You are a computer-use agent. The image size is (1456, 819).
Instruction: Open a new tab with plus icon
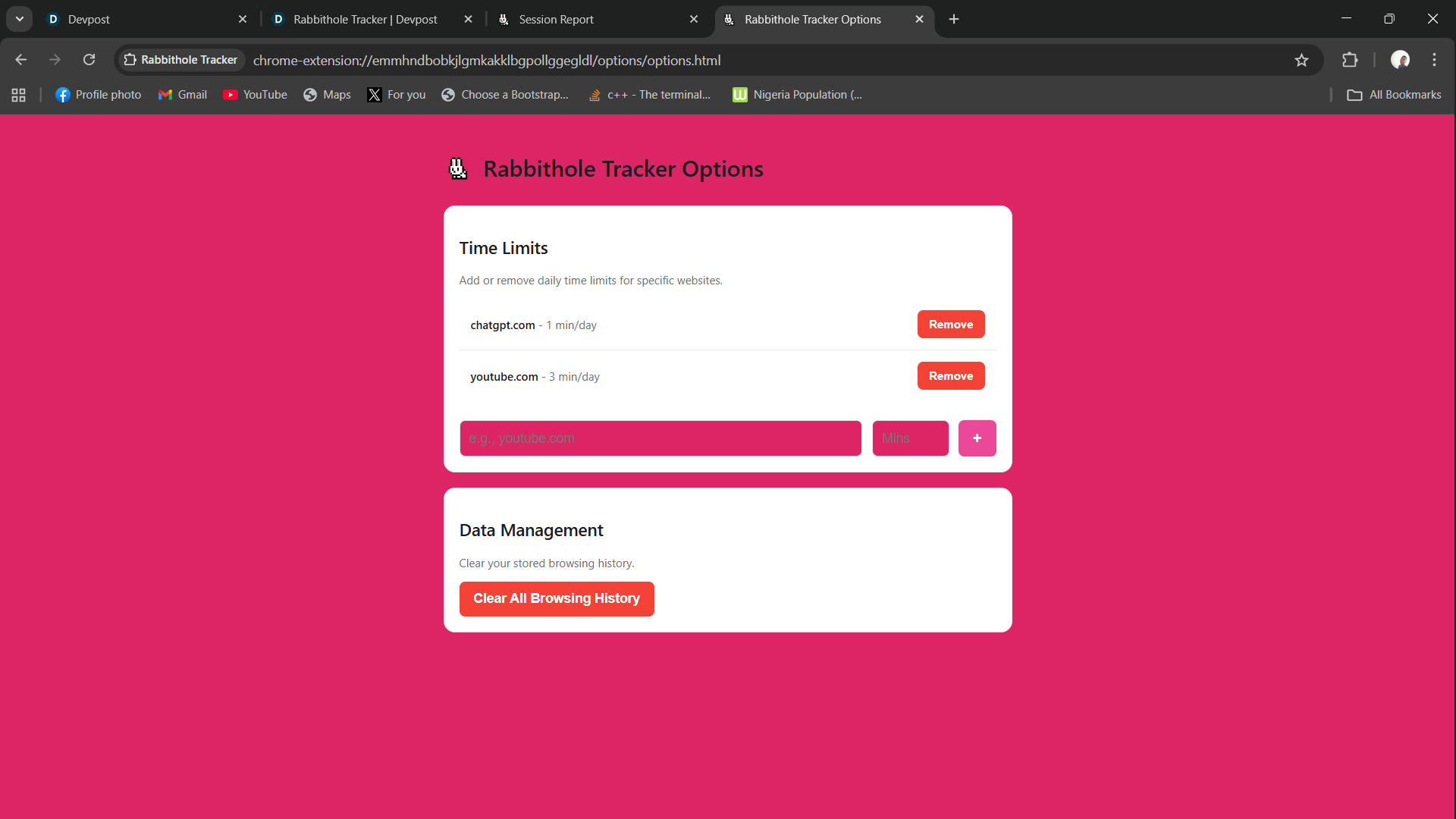(954, 19)
